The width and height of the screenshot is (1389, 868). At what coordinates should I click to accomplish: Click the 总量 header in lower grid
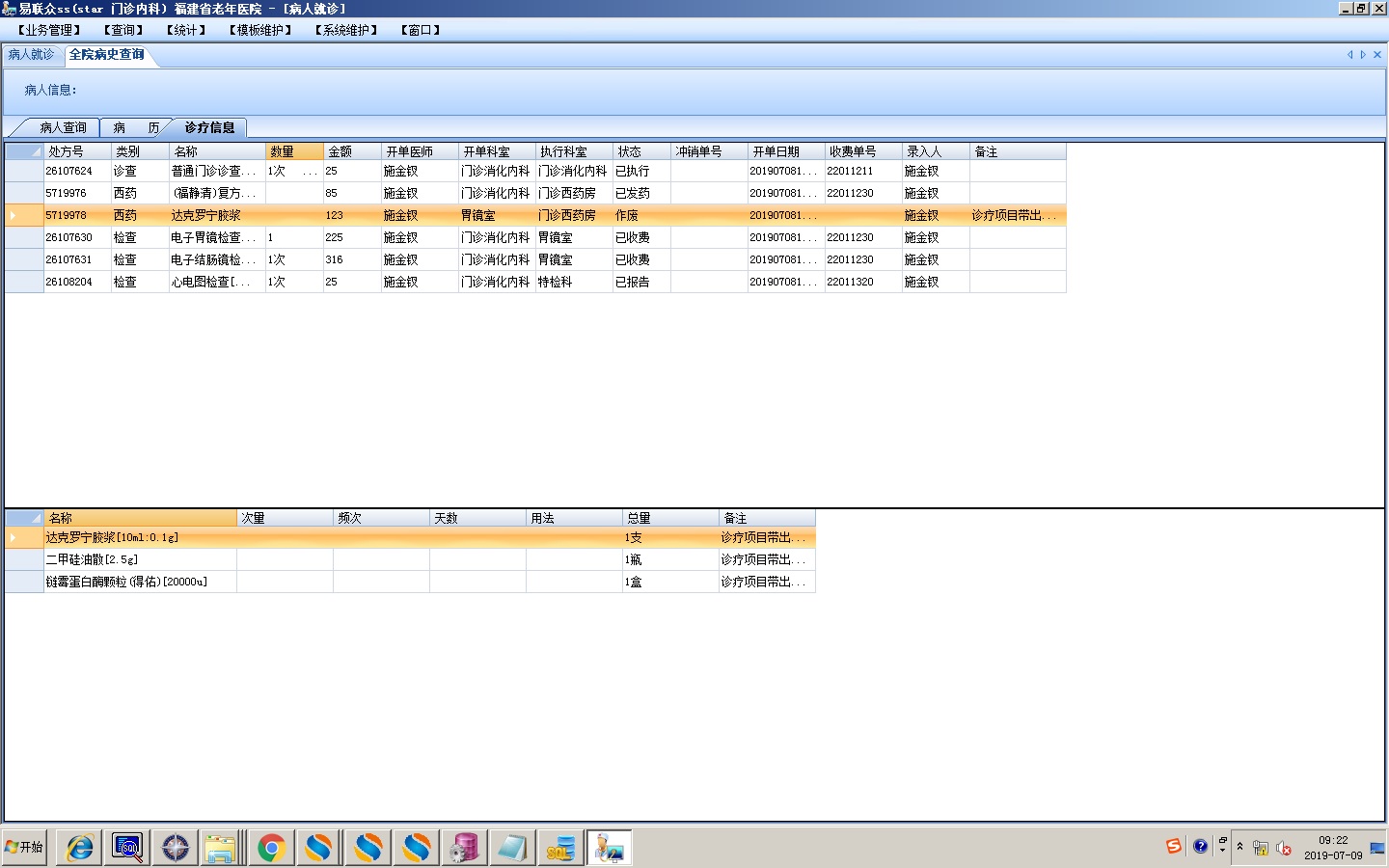click(x=670, y=518)
